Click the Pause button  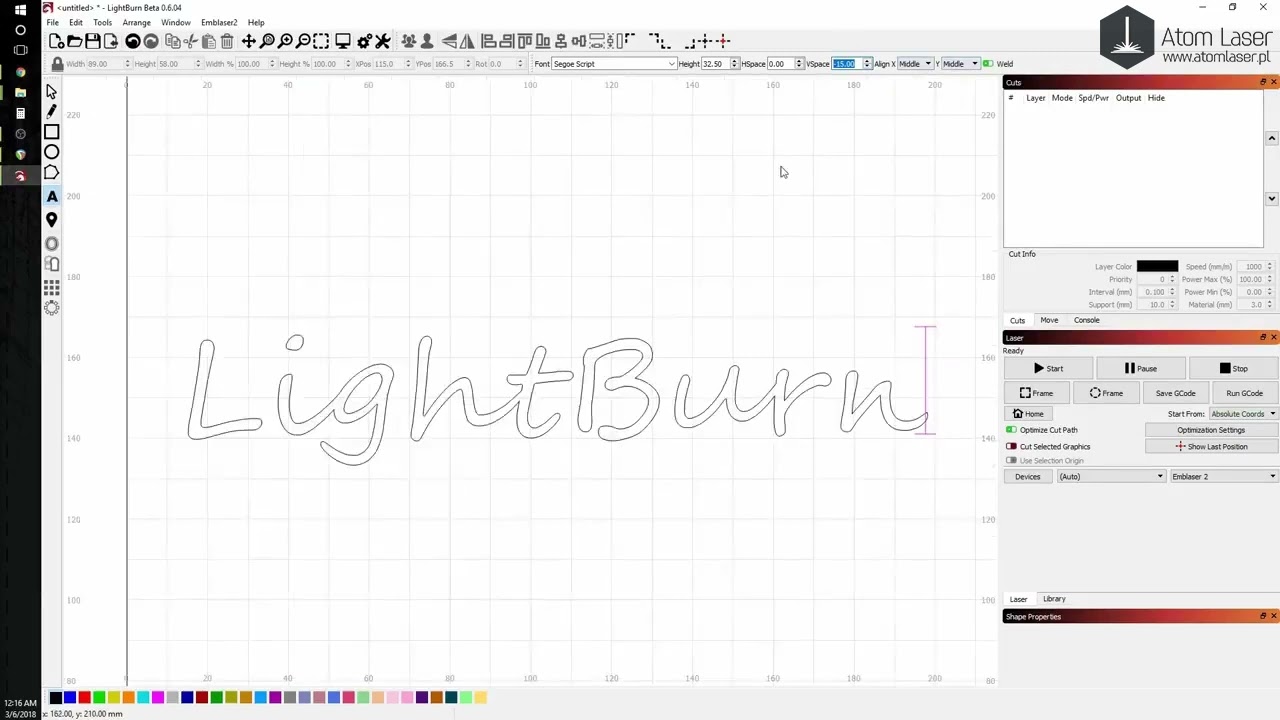point(1140,369)
